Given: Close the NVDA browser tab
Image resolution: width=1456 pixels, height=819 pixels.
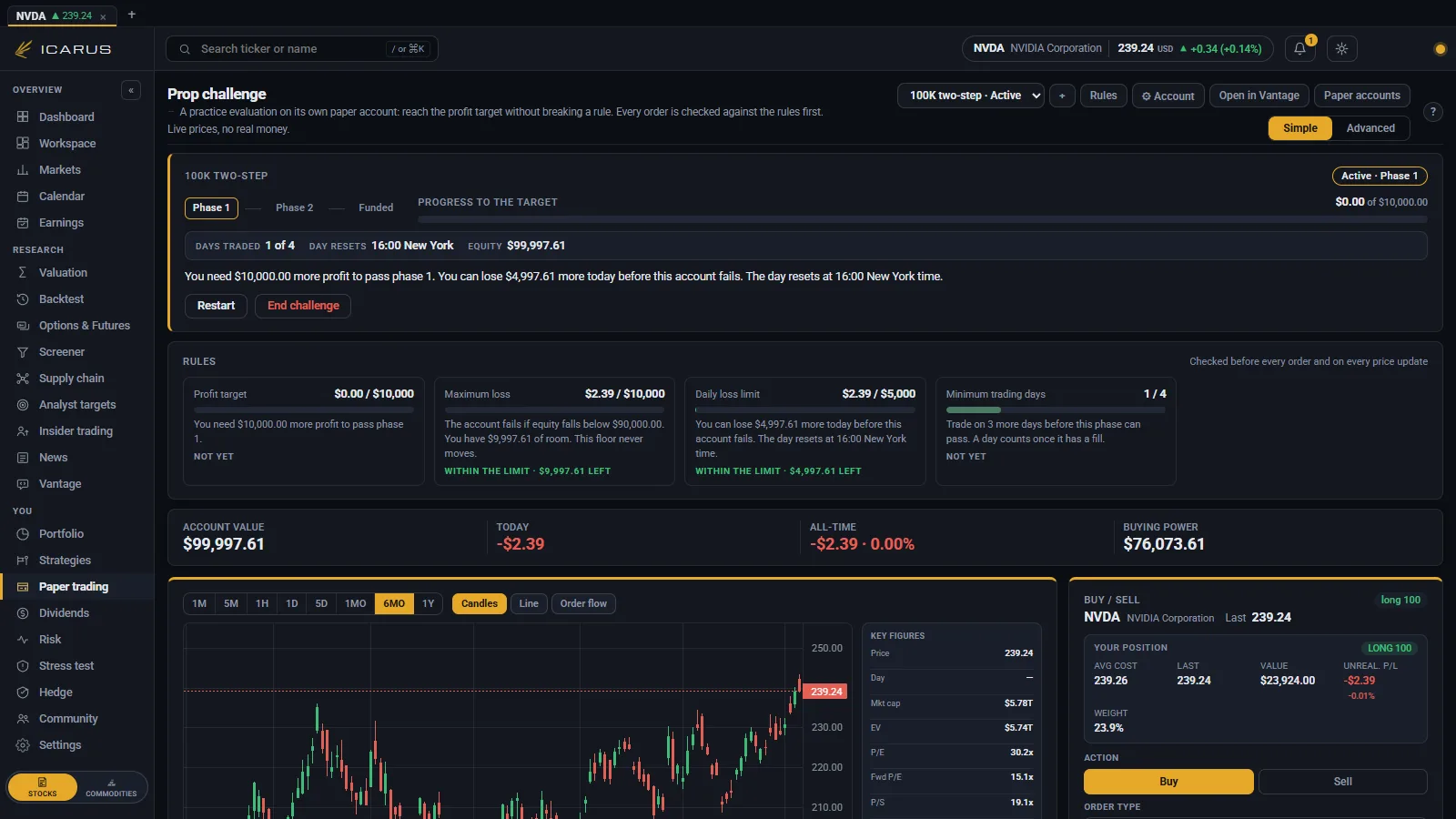Looking at the screenshot, I should click(103, 16).
